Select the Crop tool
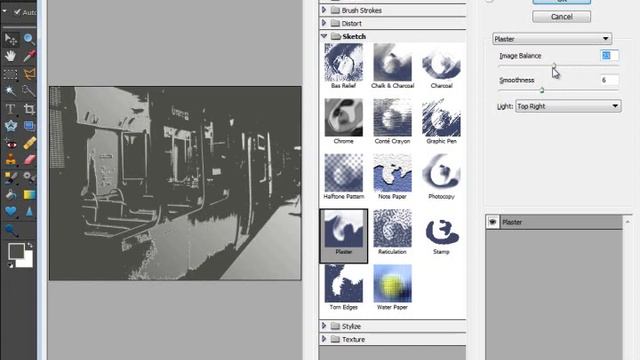This screenshot has height=360, width=640. tap(29, 109)
